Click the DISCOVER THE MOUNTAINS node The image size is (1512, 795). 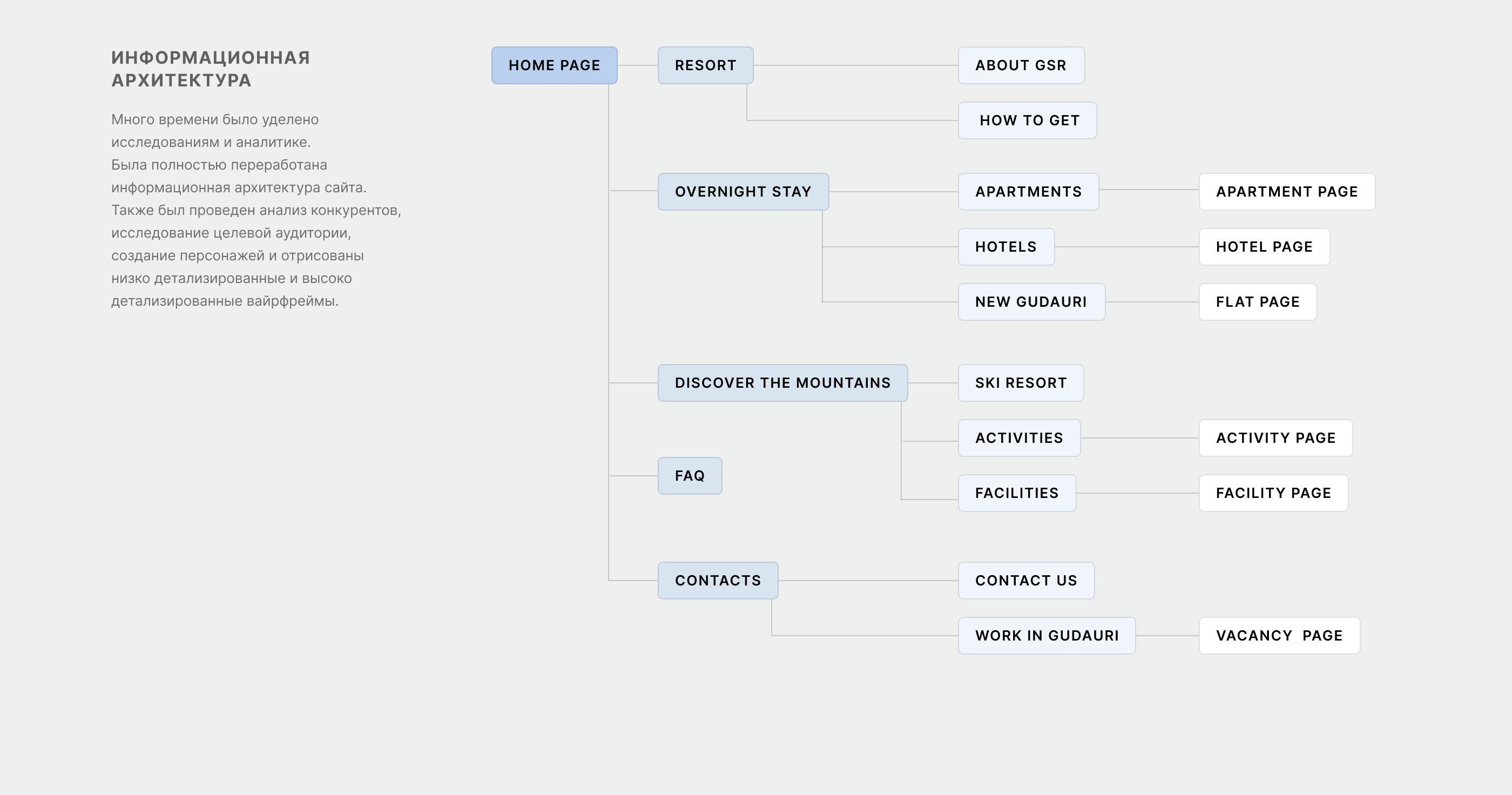pos(782,383)
